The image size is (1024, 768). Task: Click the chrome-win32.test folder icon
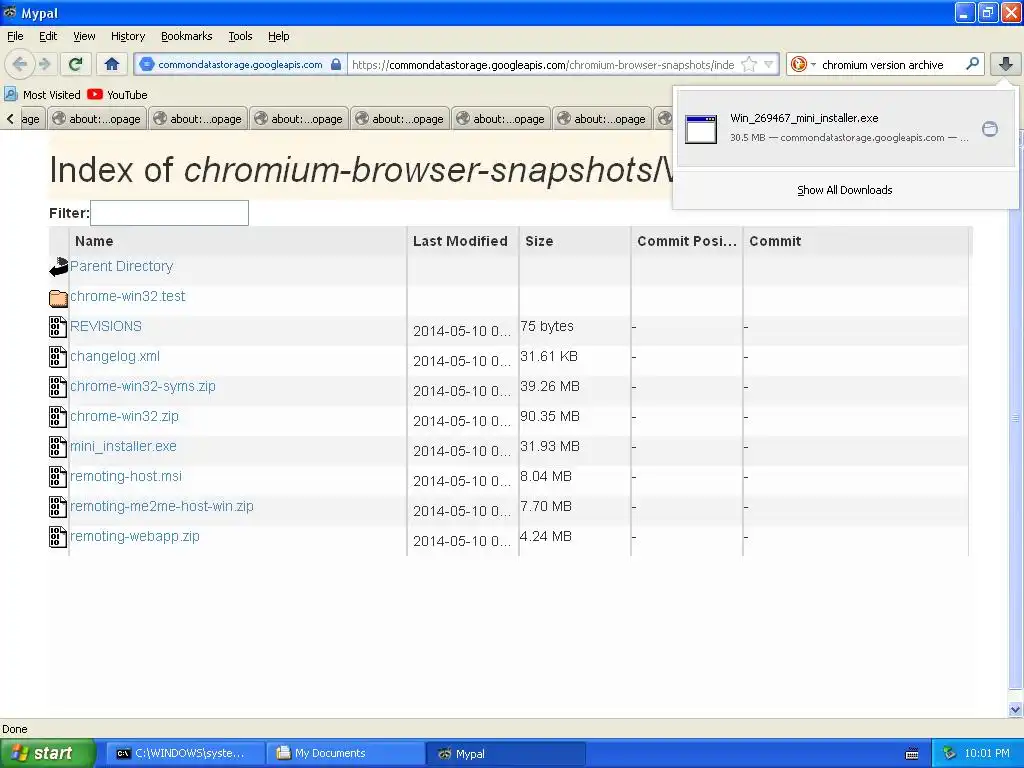pyautogui.click(x=58, y=298)
